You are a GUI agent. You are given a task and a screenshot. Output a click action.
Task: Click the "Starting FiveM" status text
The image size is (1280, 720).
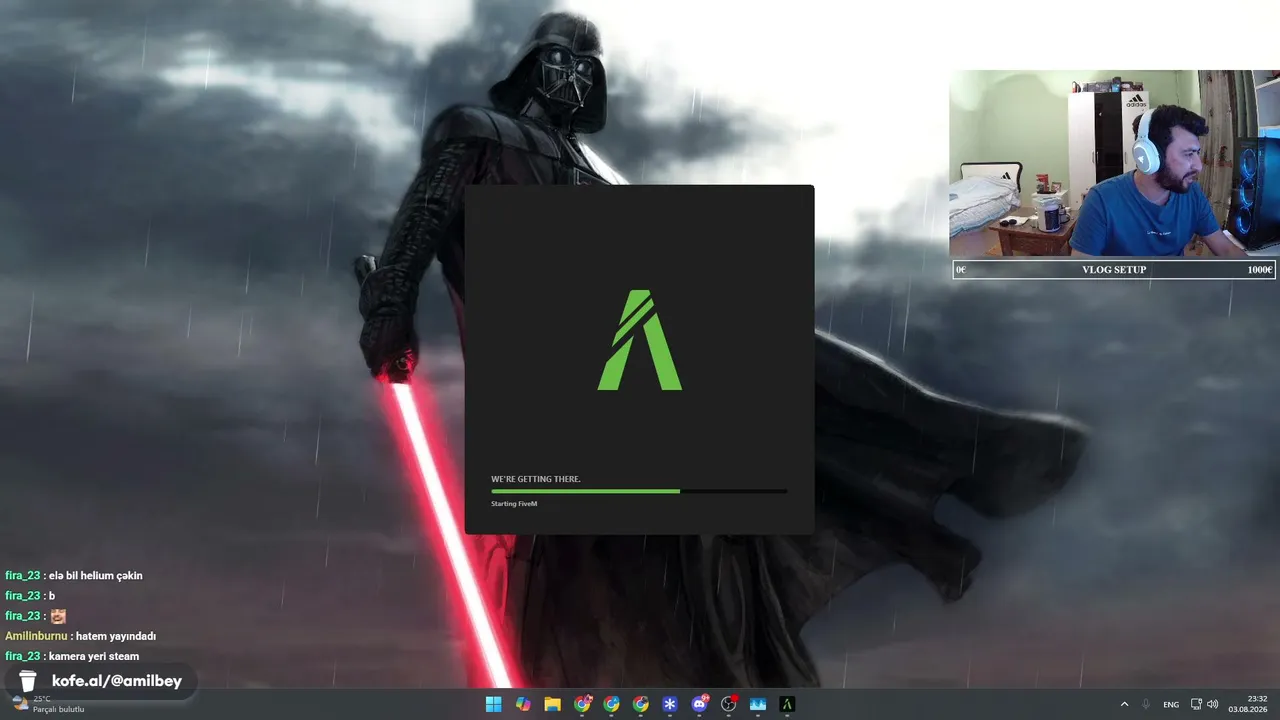coord(514,504)
